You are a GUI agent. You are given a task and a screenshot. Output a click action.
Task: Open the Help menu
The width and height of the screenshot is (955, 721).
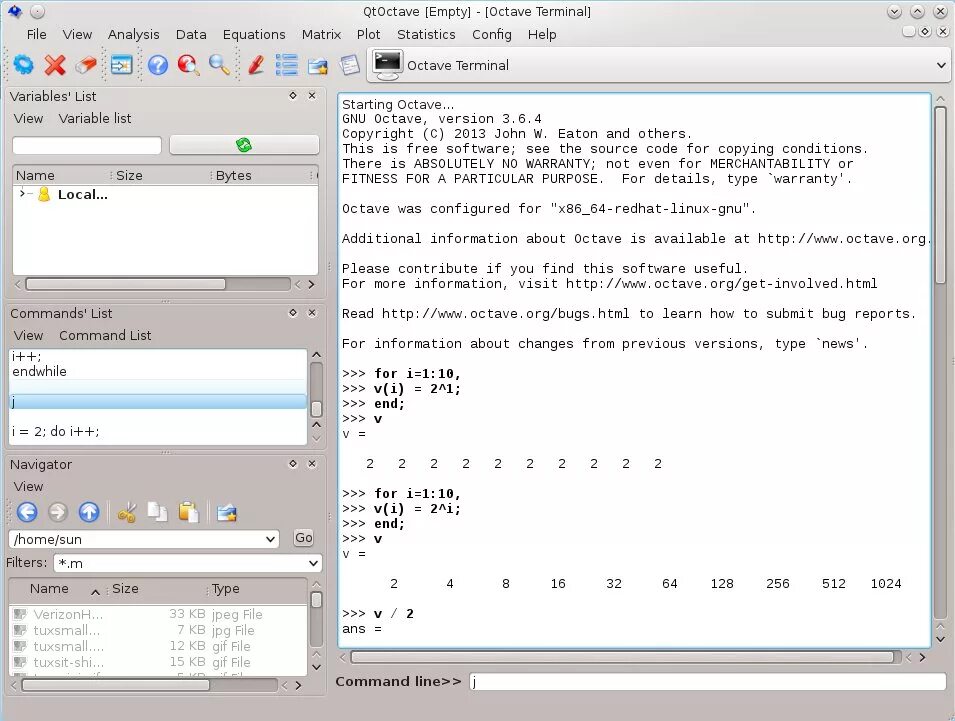[x=542, y=34]
